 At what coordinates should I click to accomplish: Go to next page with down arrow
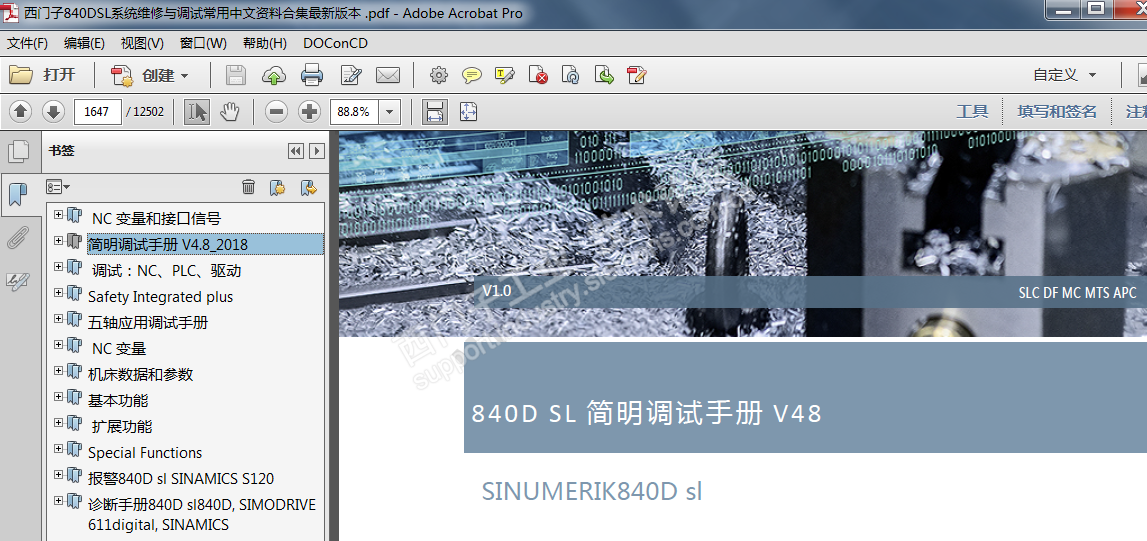coord(53,112)
